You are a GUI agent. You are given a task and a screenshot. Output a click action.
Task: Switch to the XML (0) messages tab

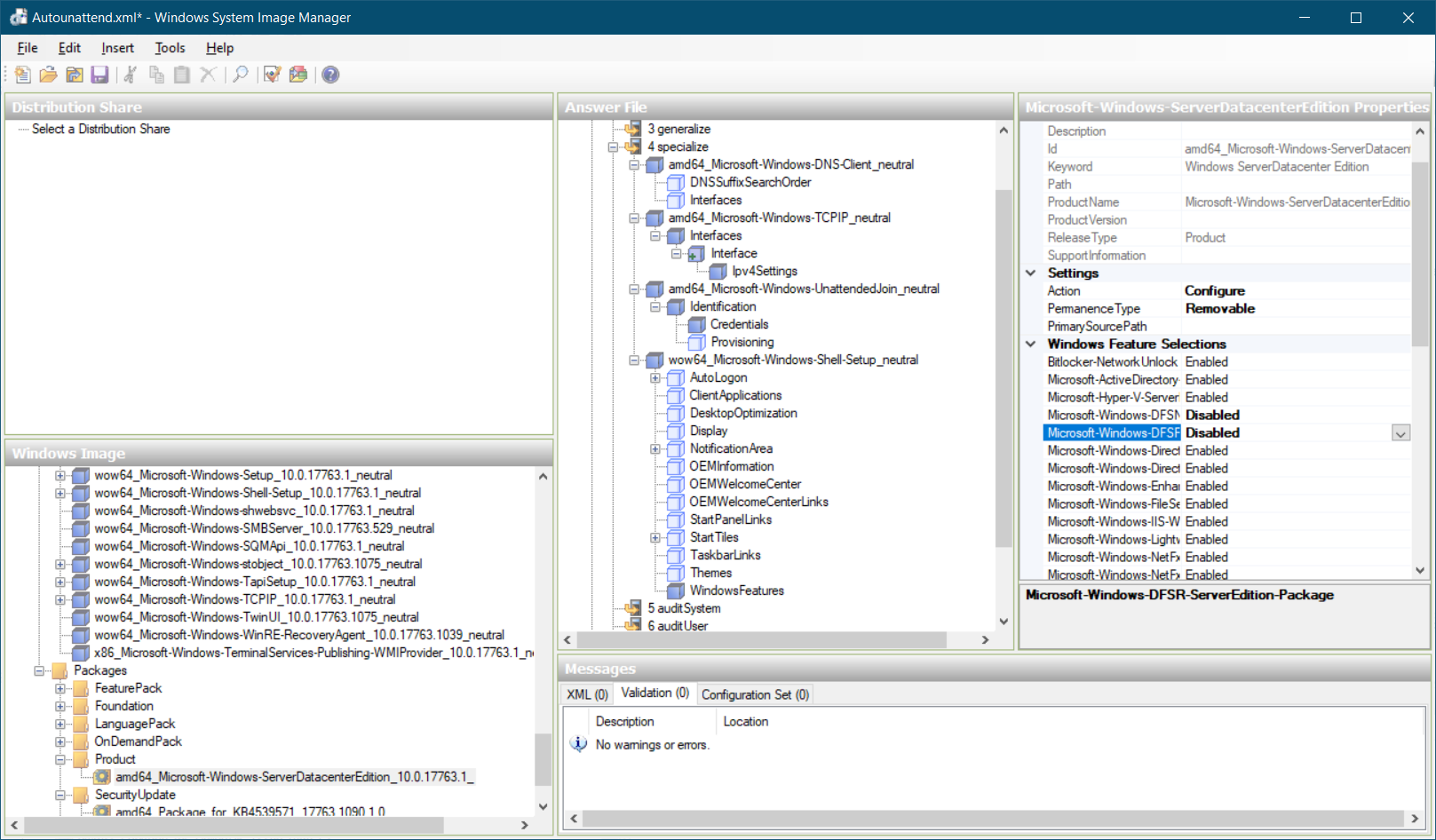(x=587, y=694)
